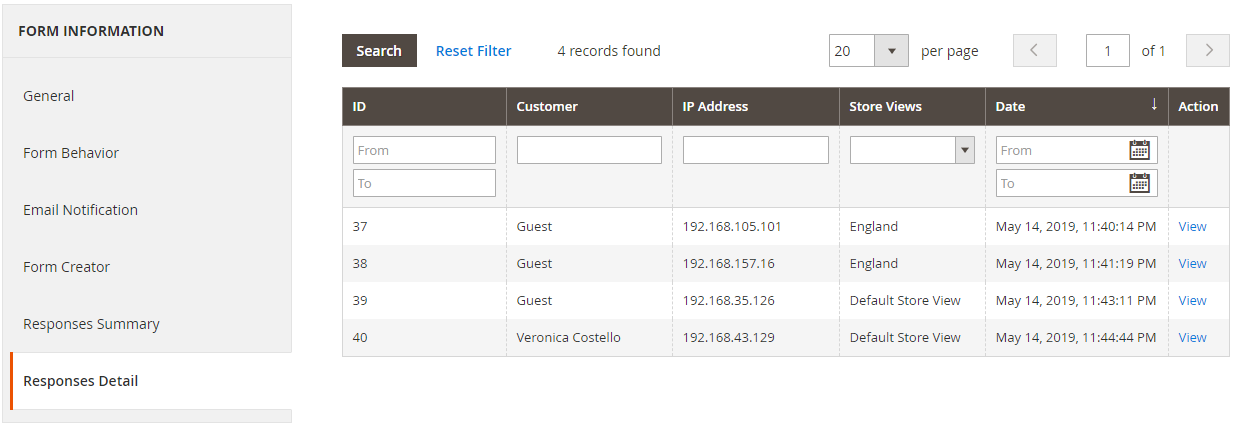Open the Store Views filter dropdown
1243x429 pixels.
(x=911, y=150)
